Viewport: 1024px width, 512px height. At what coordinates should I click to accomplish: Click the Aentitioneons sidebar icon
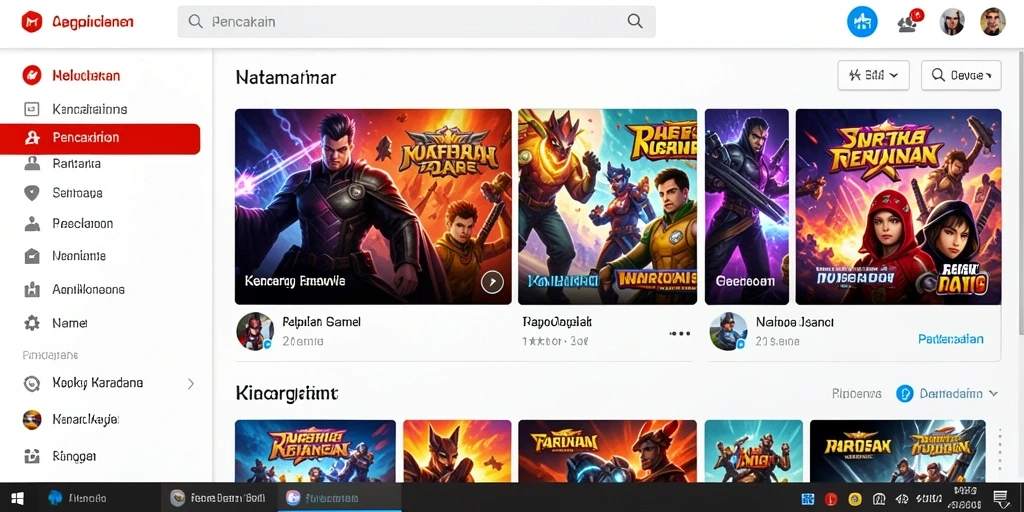(31, 289)
